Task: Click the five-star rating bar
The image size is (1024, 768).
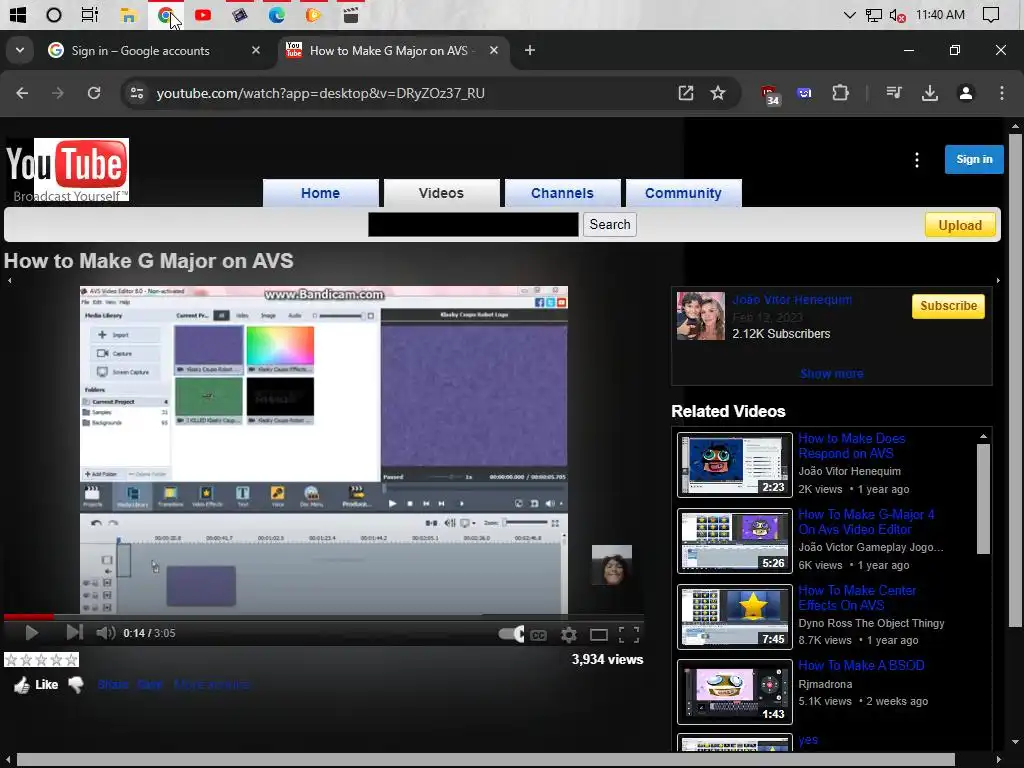Action: [x=41, y=660]
